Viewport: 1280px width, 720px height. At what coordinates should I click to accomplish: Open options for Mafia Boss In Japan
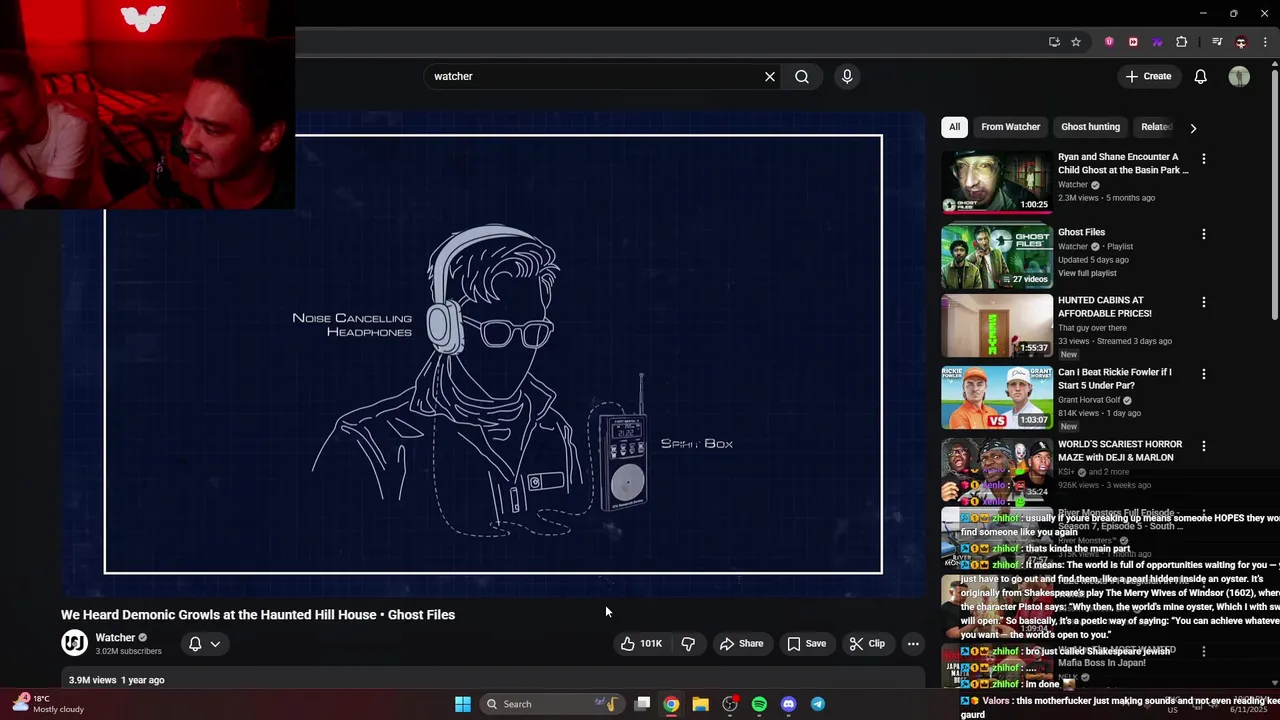coord(1204,651)
